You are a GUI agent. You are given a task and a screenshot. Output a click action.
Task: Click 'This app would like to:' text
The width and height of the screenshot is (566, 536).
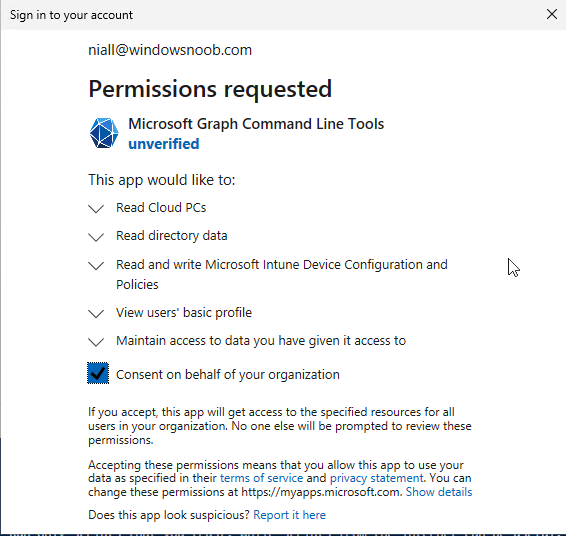tap(162, 180)
